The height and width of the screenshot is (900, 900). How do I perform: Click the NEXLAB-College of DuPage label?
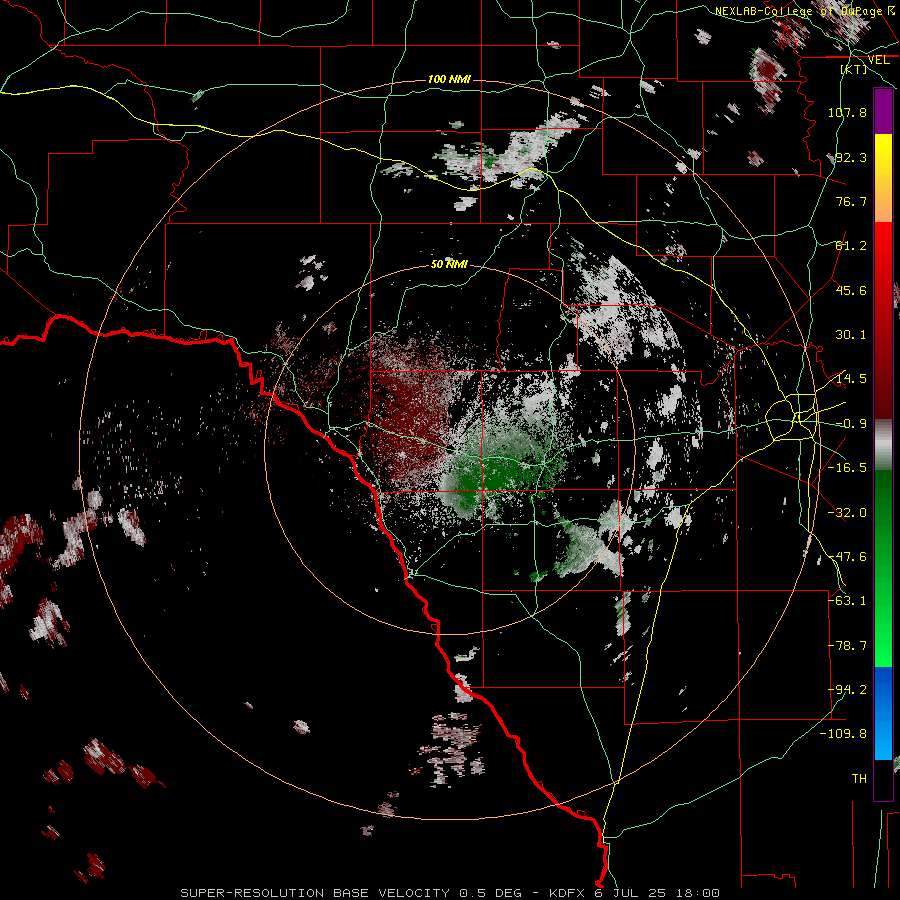[801, 11]
